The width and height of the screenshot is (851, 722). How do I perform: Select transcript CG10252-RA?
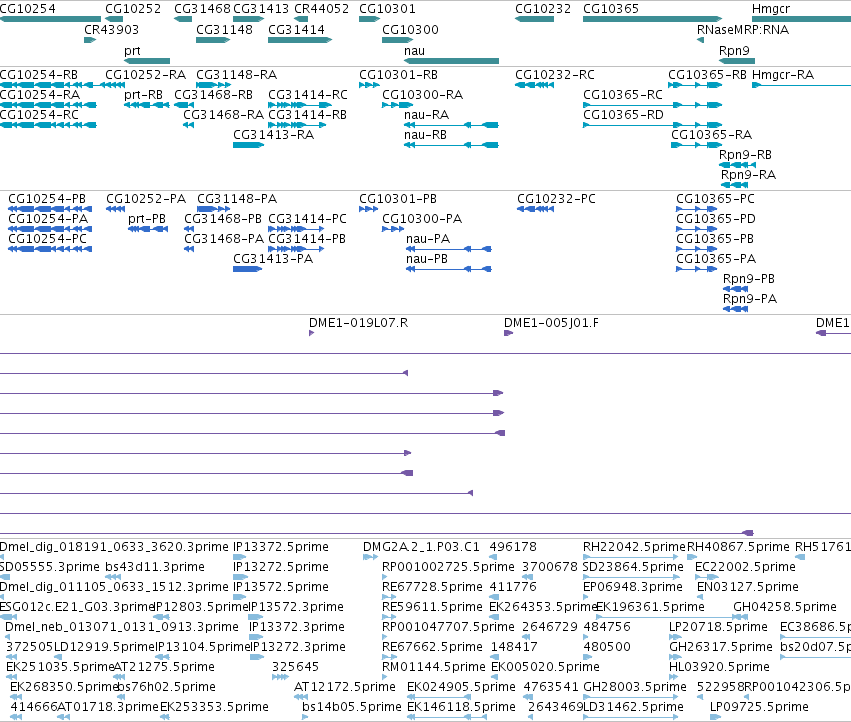click(145, 74)
